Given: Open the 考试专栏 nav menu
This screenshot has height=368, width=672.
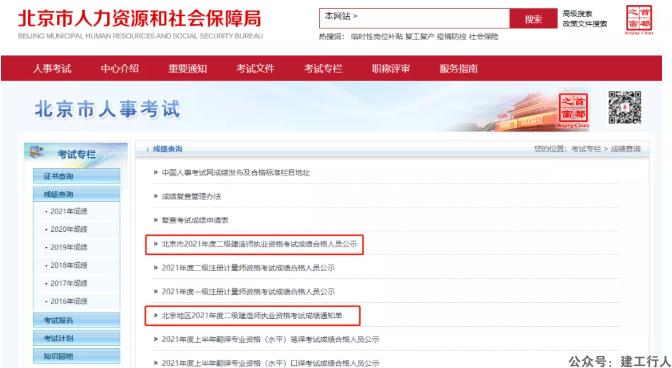Looking at the screenshot, I should pyautogui.click(x=323, y=69).
